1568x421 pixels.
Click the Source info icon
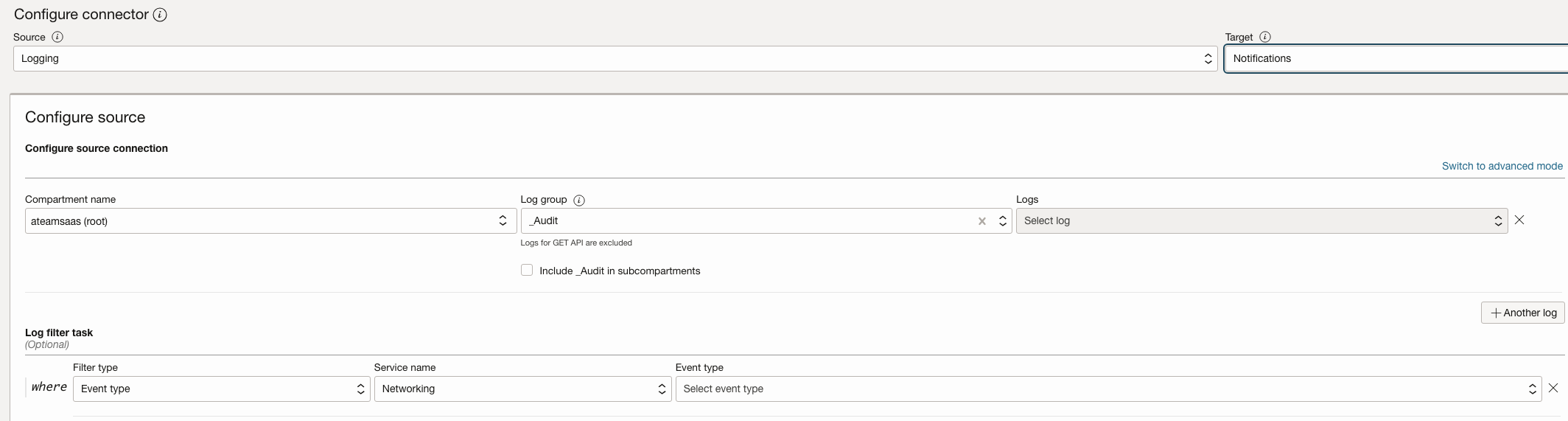click(x=57, y=37)
